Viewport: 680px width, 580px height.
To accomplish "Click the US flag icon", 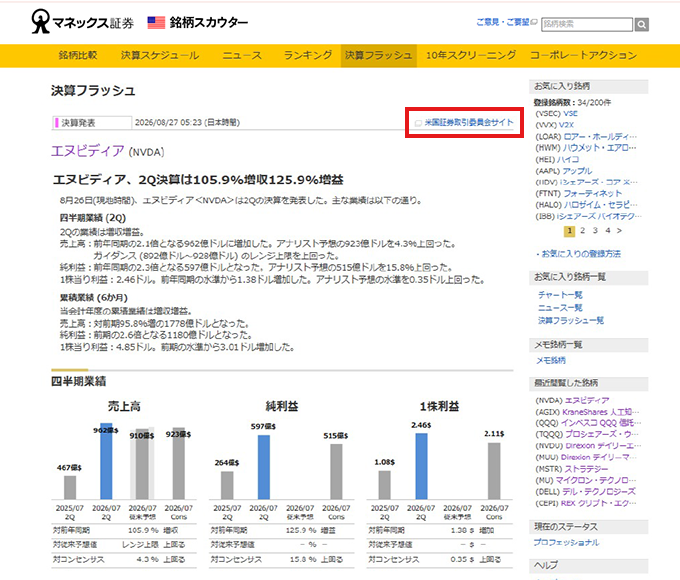I will click(x=156, y=23).
